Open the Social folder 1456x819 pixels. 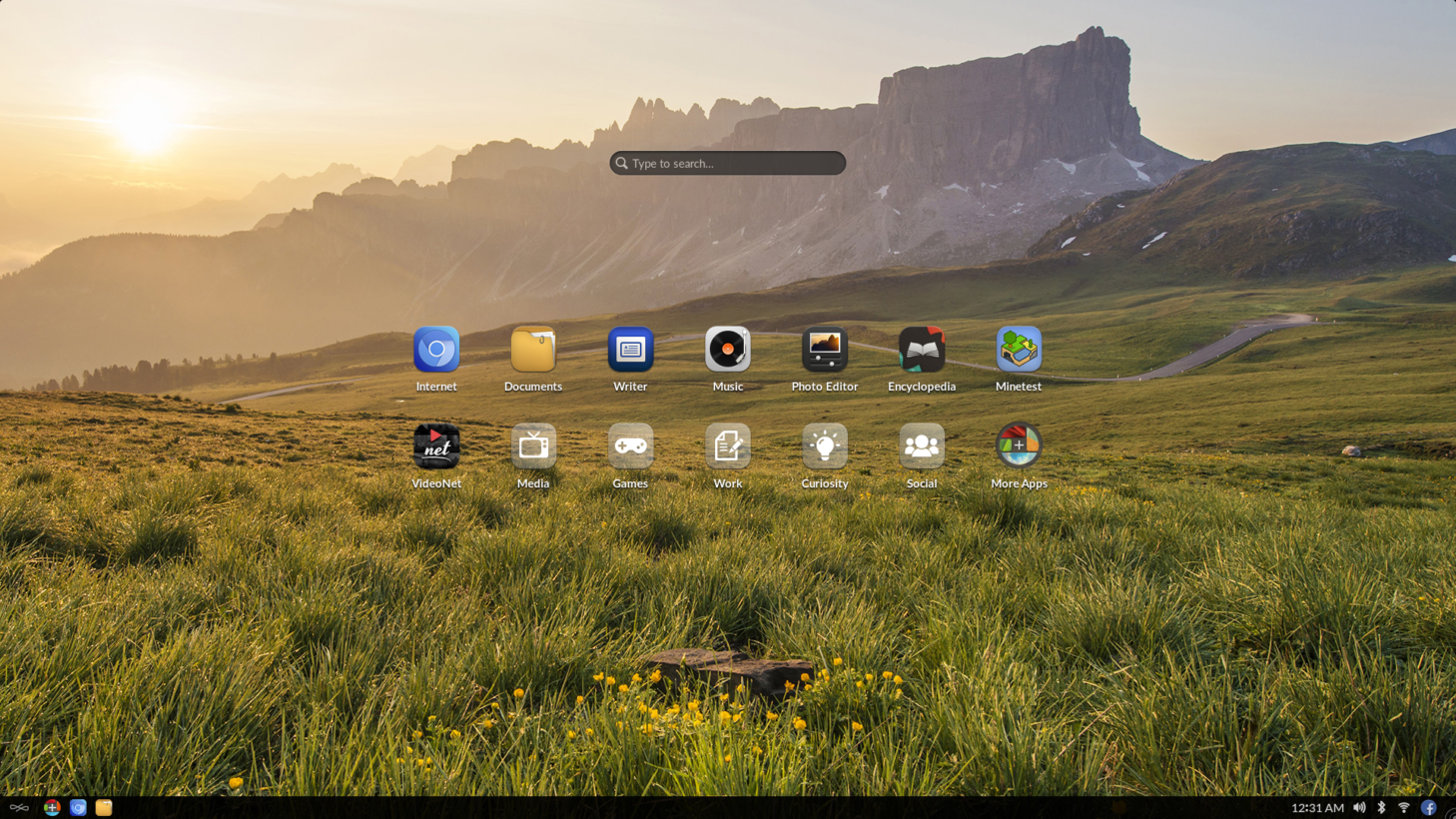tap(922, 446)
